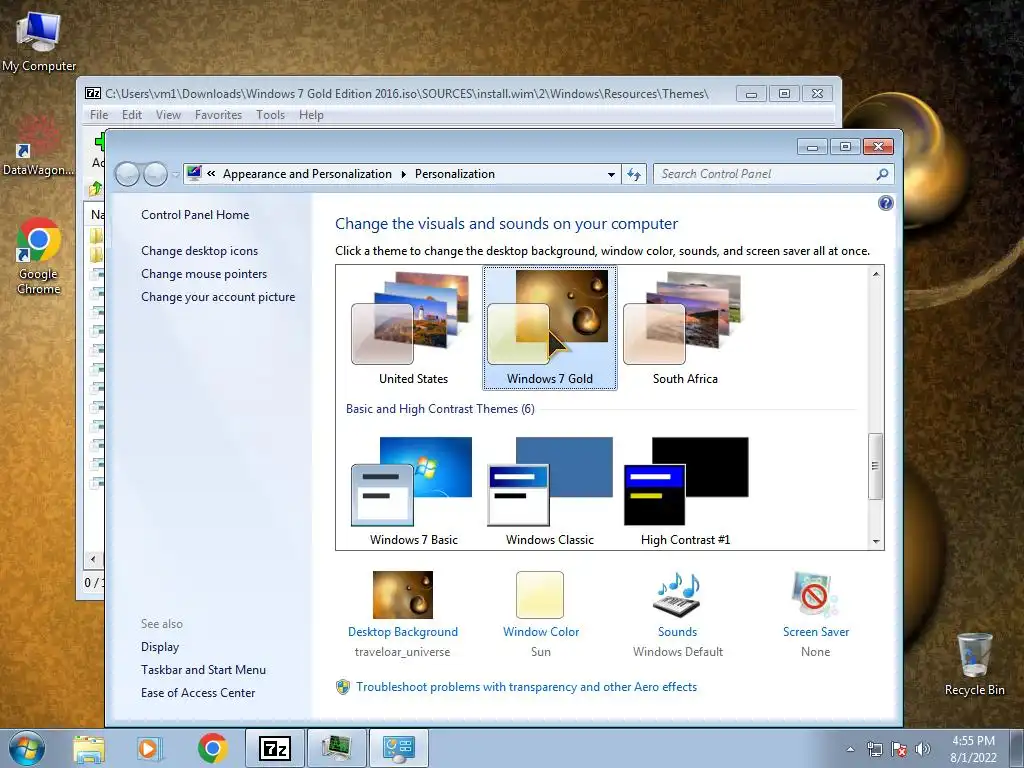Open the View menu in 7-Zip
Screen dimensions: 1024x768
[x=168, y=115]
